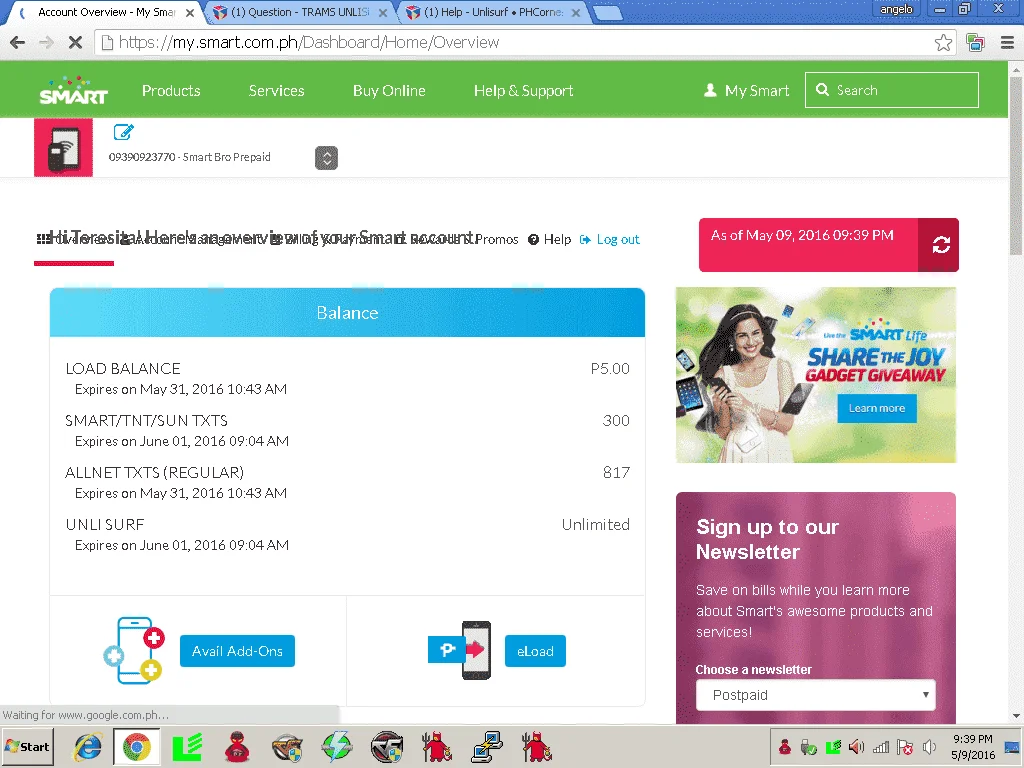Open the Postpaid newsletter dropdown

point(816,695)
